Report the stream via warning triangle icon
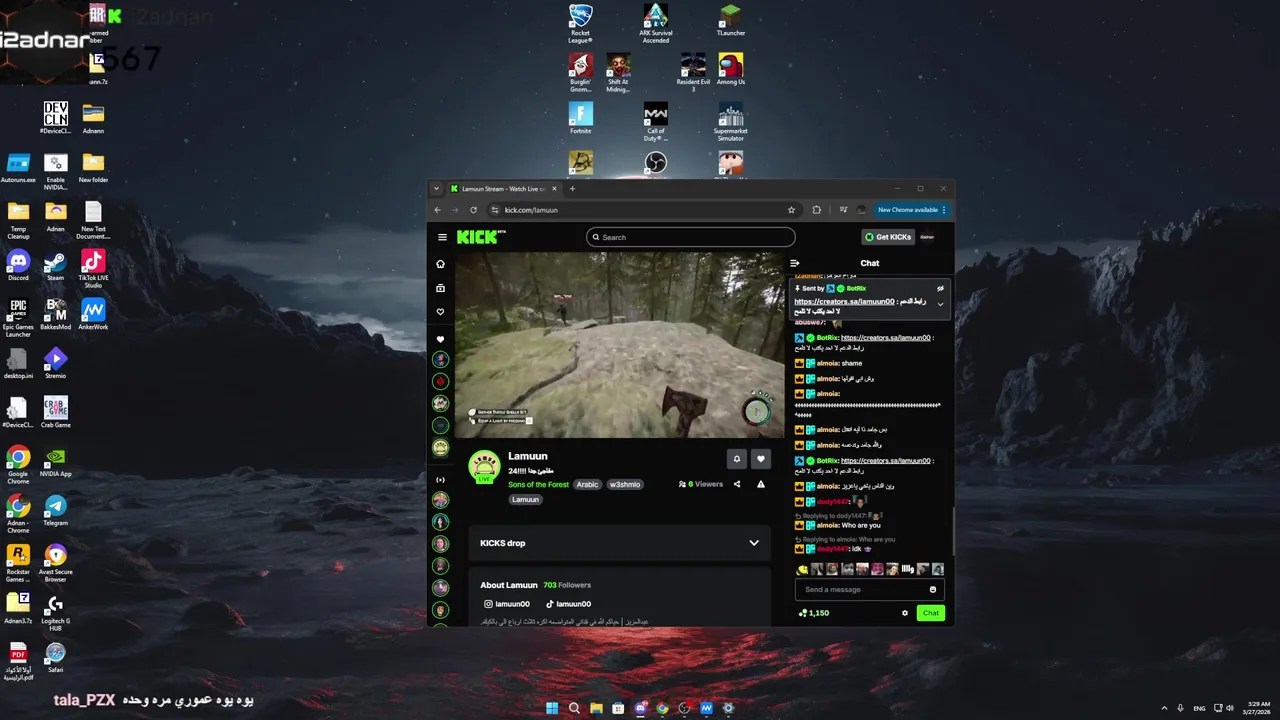Image resolution: width=1280 pixels, height=720 pixels. pyautogui.click(x=761, y=484)
